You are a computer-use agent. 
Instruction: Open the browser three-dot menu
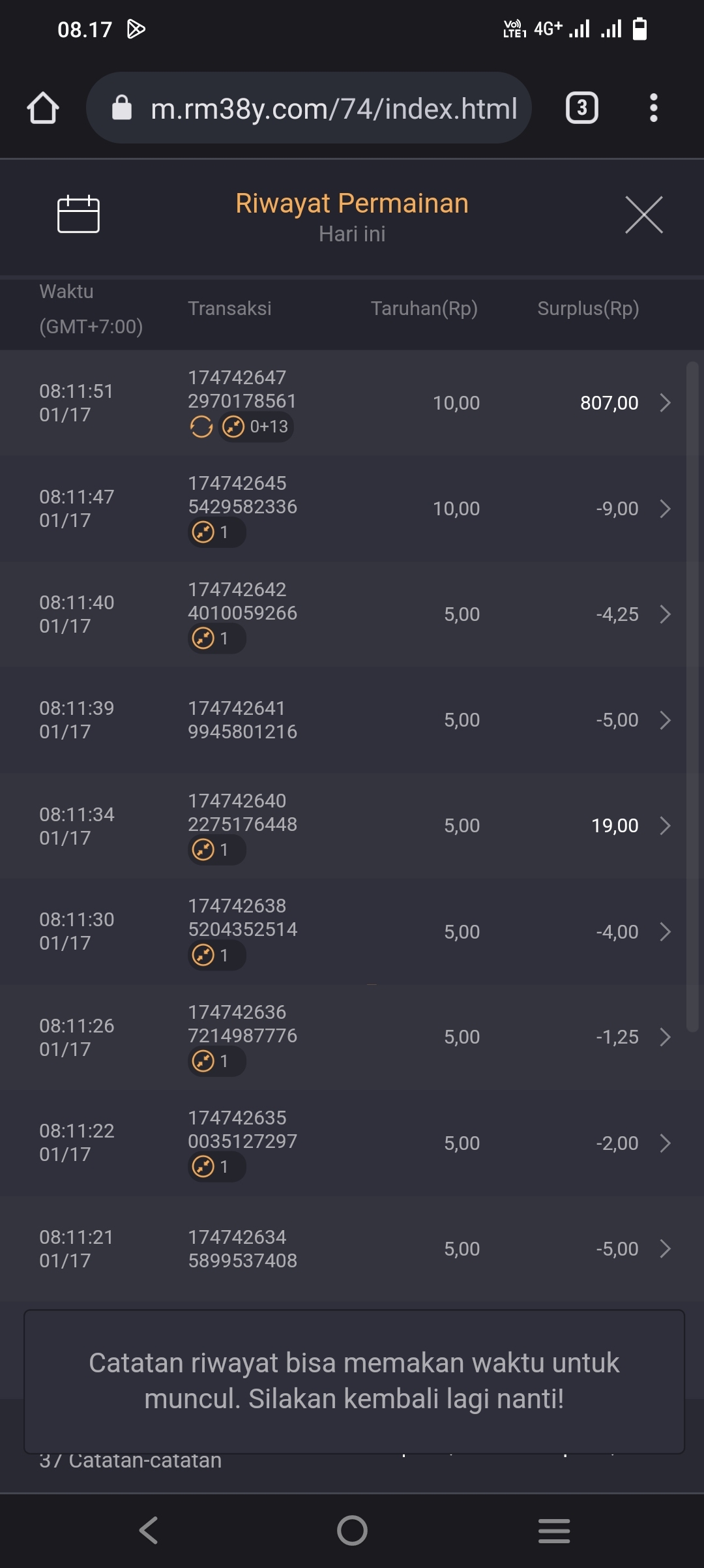(x=653, y=108)
